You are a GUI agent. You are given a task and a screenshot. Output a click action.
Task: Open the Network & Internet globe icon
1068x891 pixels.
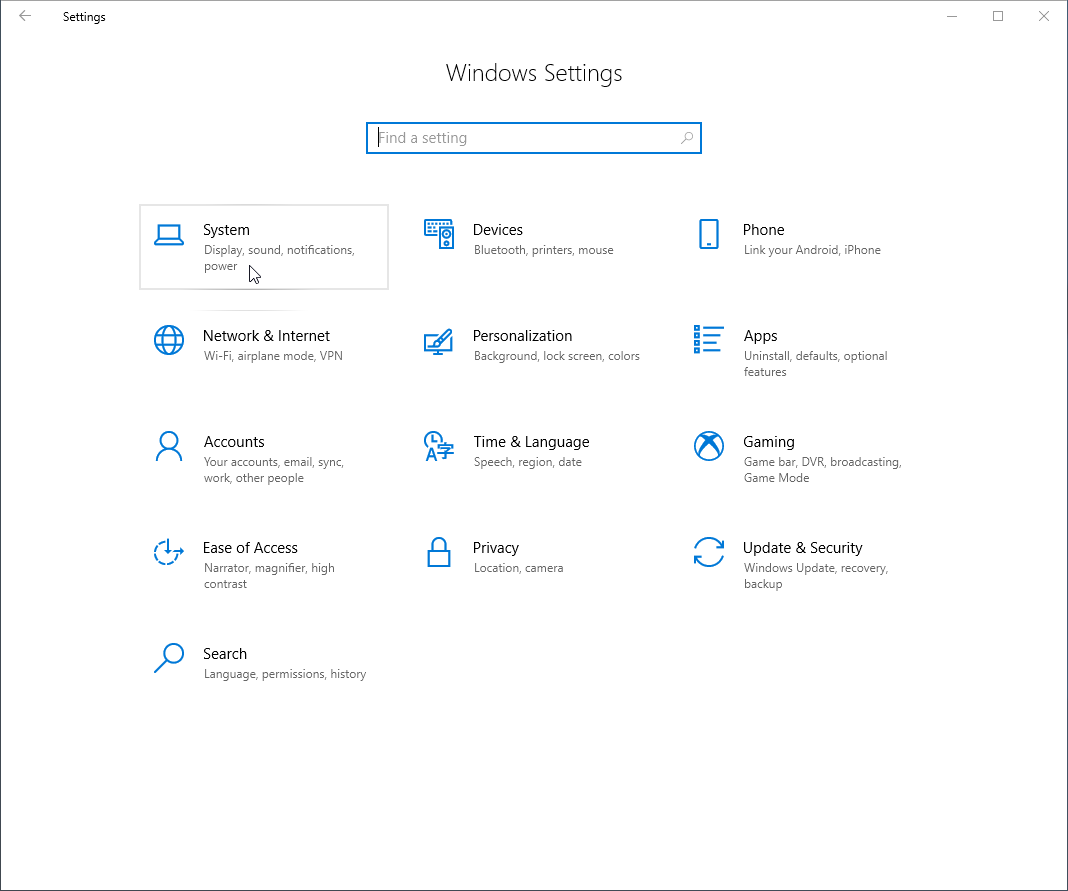click(168, 340)
